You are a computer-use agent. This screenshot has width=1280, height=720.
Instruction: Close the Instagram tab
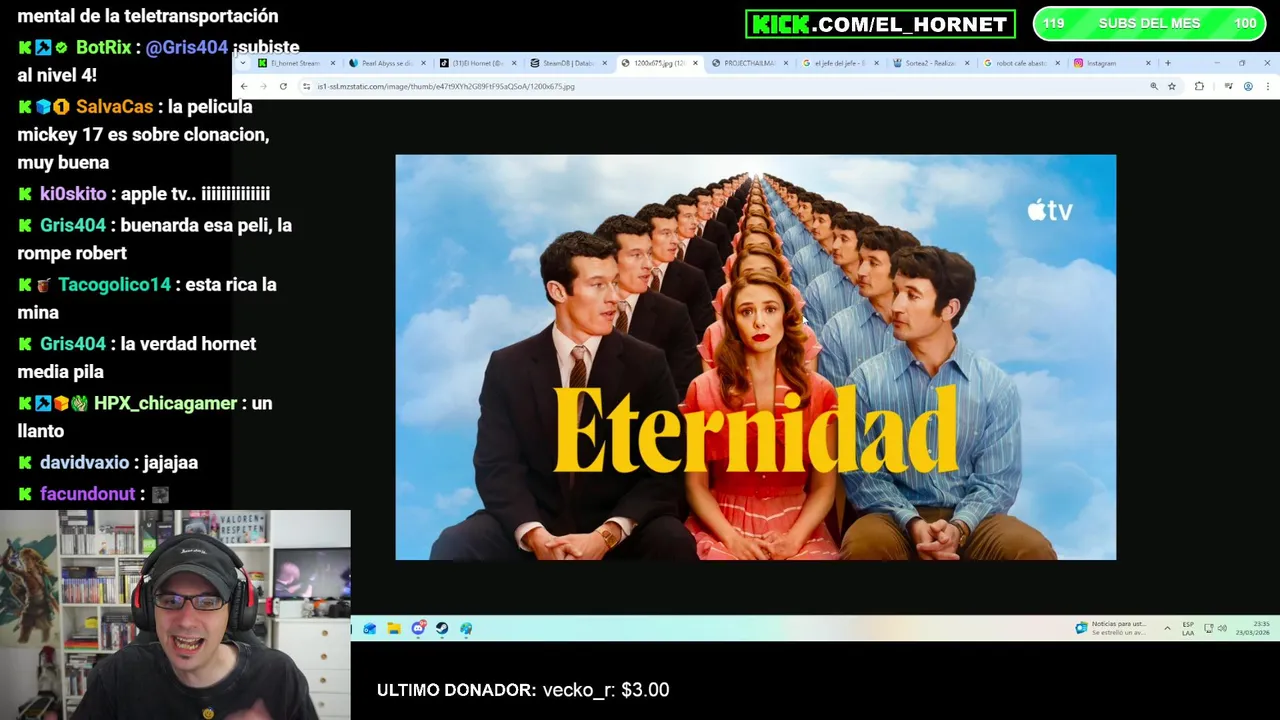[x=1148, y=63]
